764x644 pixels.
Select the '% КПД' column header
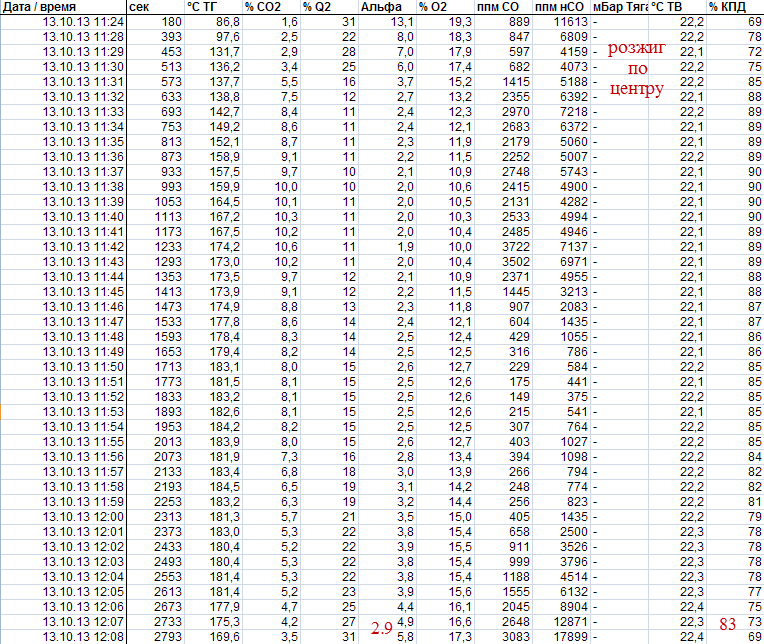click(725, 7)
